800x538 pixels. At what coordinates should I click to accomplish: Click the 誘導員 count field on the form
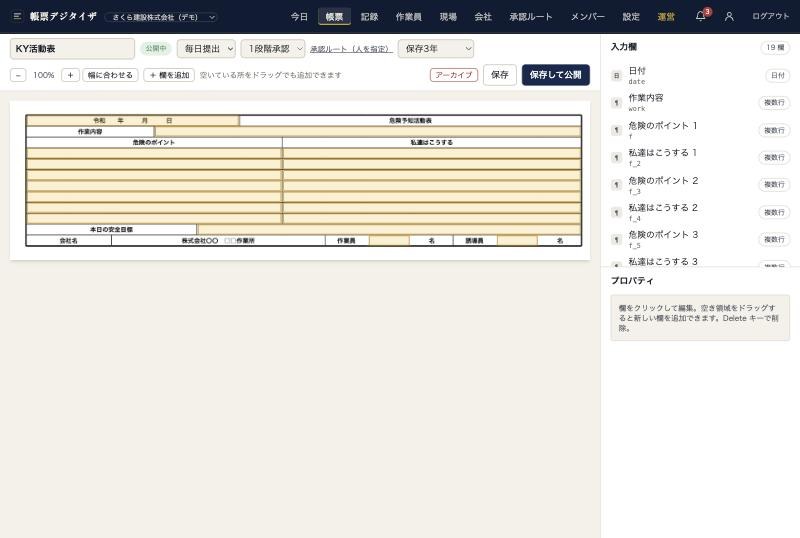pyautogui.click(x=517, y=240)
